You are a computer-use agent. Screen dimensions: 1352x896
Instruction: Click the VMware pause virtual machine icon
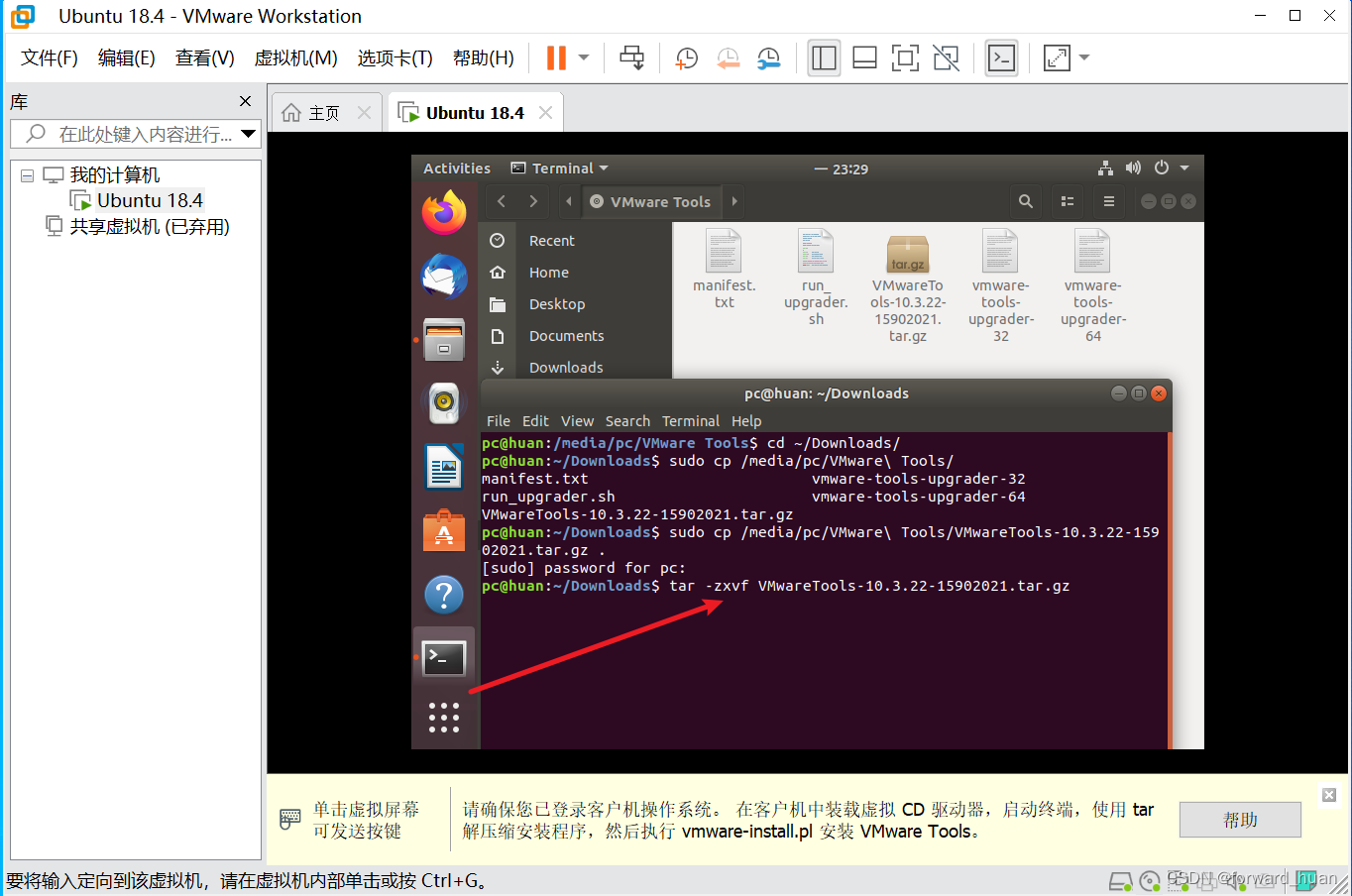pos(556,57)
